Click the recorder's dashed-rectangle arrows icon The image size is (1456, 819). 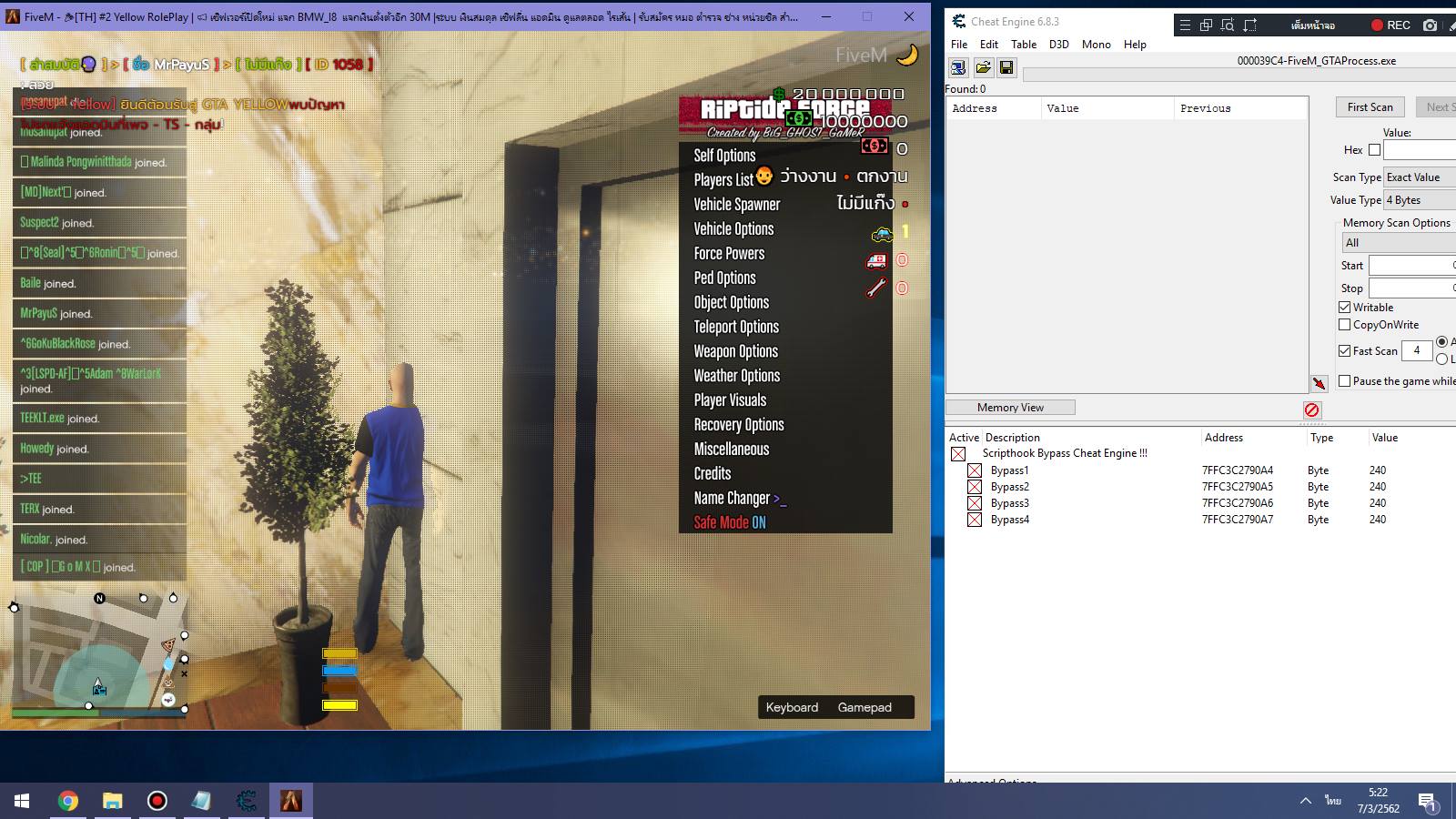1250,25
